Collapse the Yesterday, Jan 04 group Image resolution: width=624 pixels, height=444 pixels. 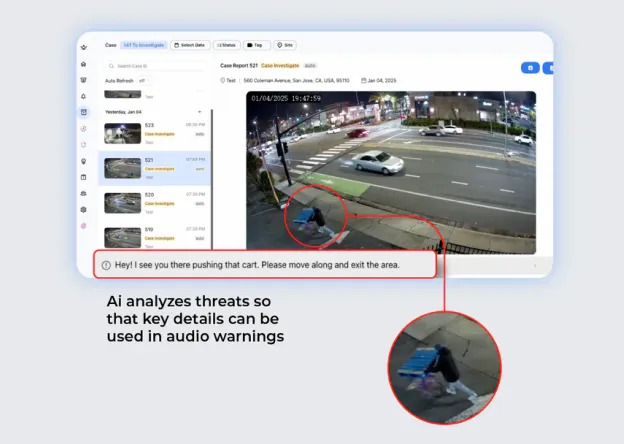(199, 111)
